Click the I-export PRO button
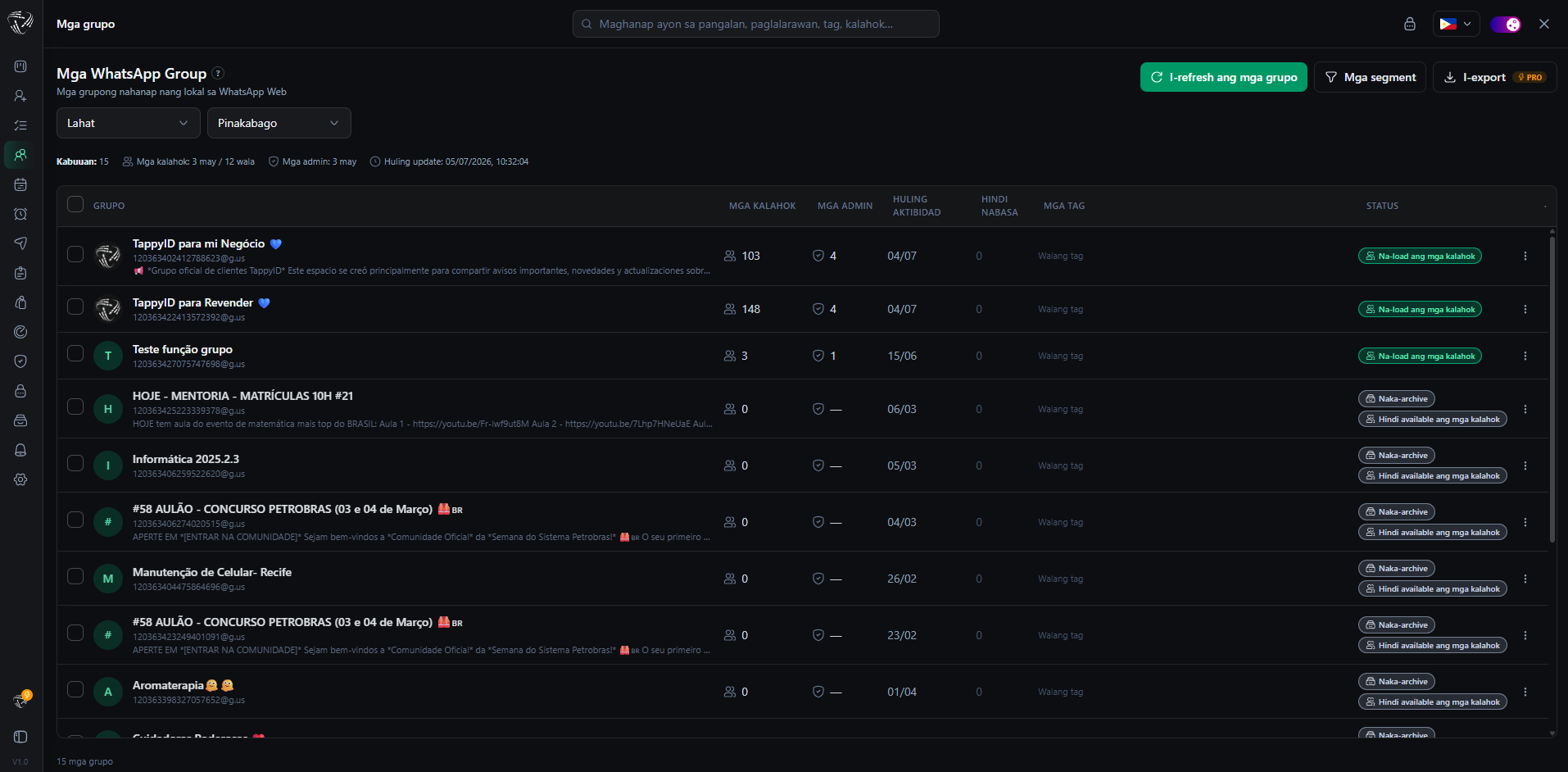1568x772 pixels. [1494, 77]
